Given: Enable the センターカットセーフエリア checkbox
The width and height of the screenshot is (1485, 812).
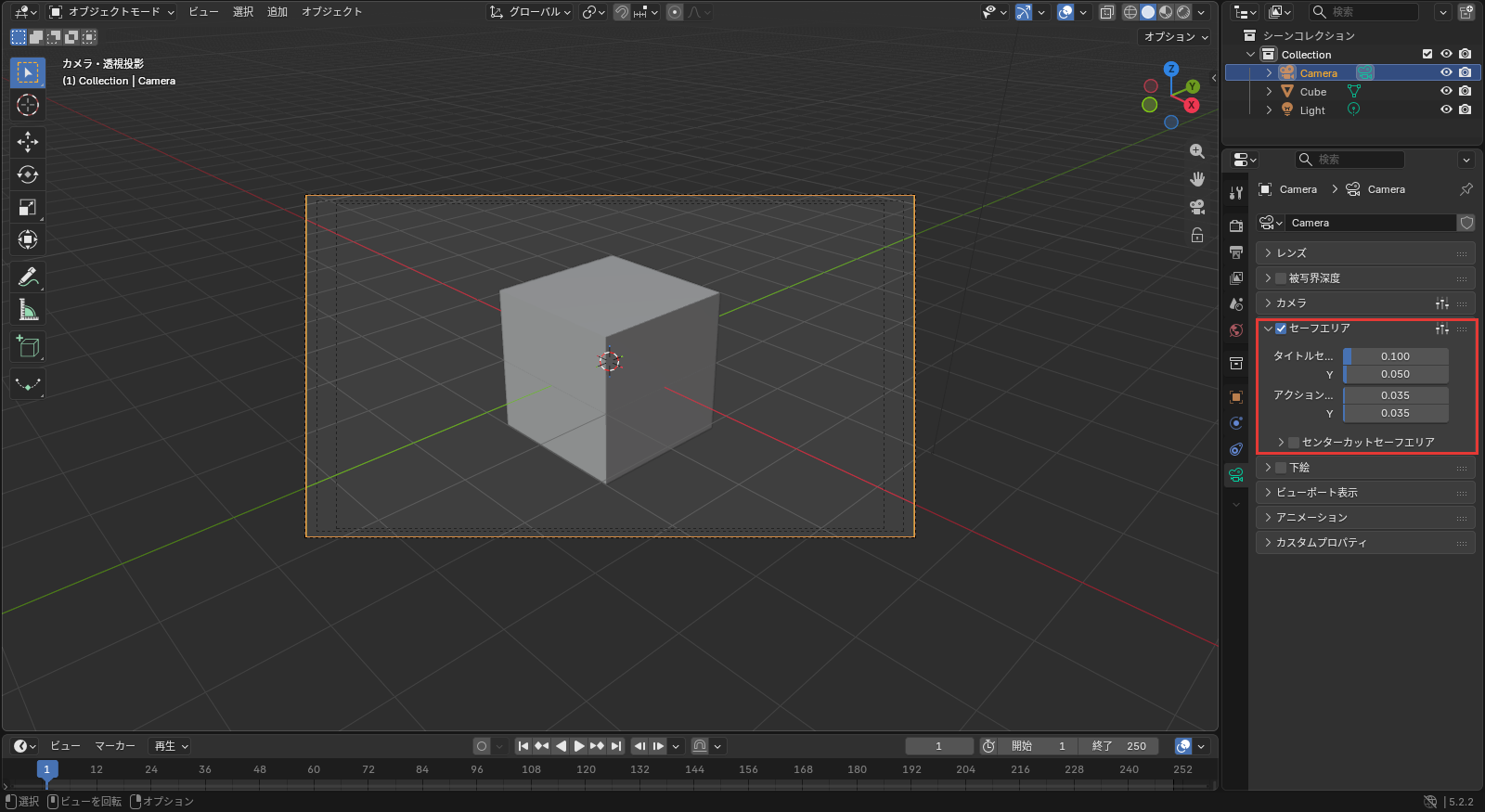Looking at the screenshot, I should coord(1294,443).
